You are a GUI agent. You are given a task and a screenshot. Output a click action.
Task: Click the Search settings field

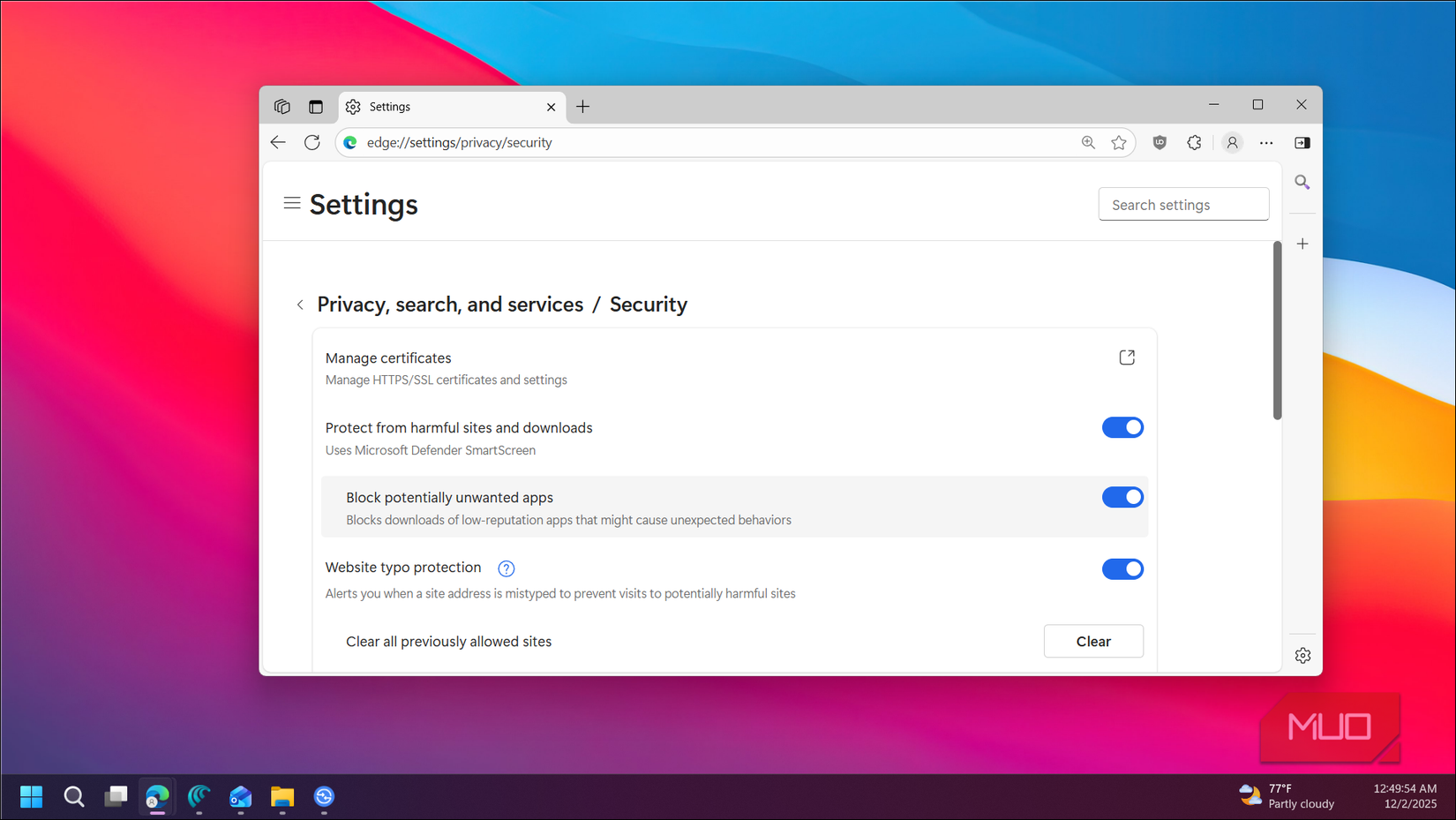[1183, 204]
